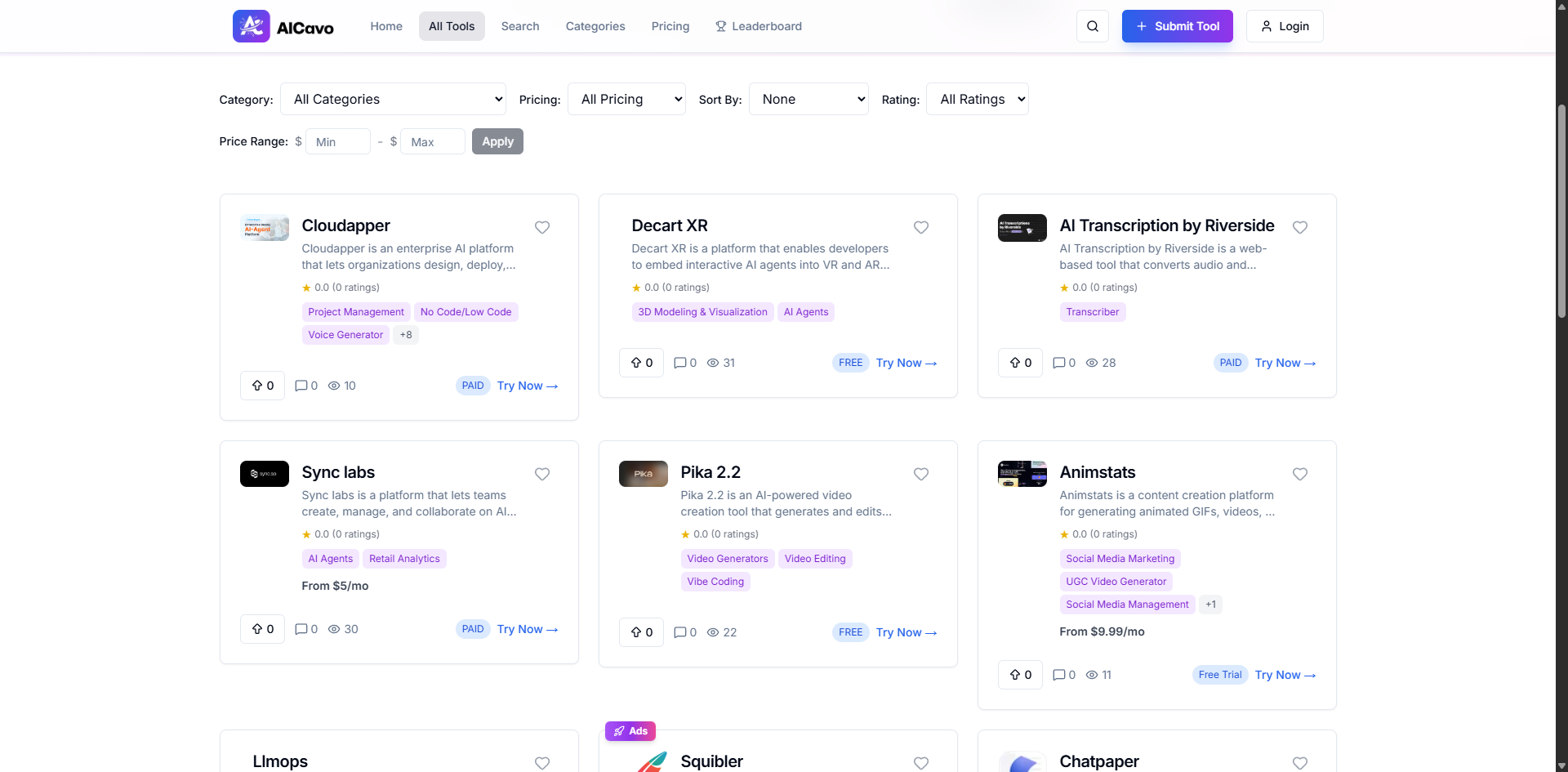The height and width of the screenshot is (772, 1568).
Task: Favorite Squibler with the heart icon
Action: (x=921, y=763)
